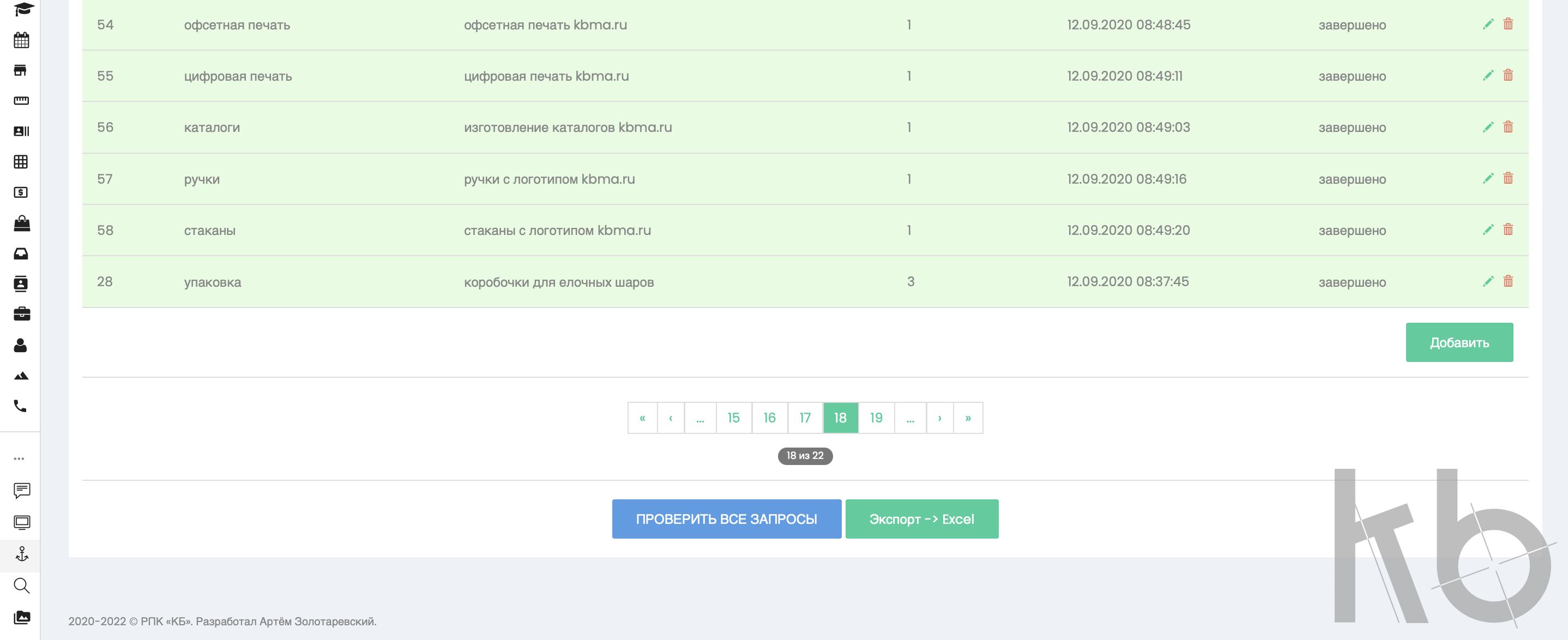Jump to last page with » button
The width and height of the screenshot is (1568, 640).
pos(968,418)
